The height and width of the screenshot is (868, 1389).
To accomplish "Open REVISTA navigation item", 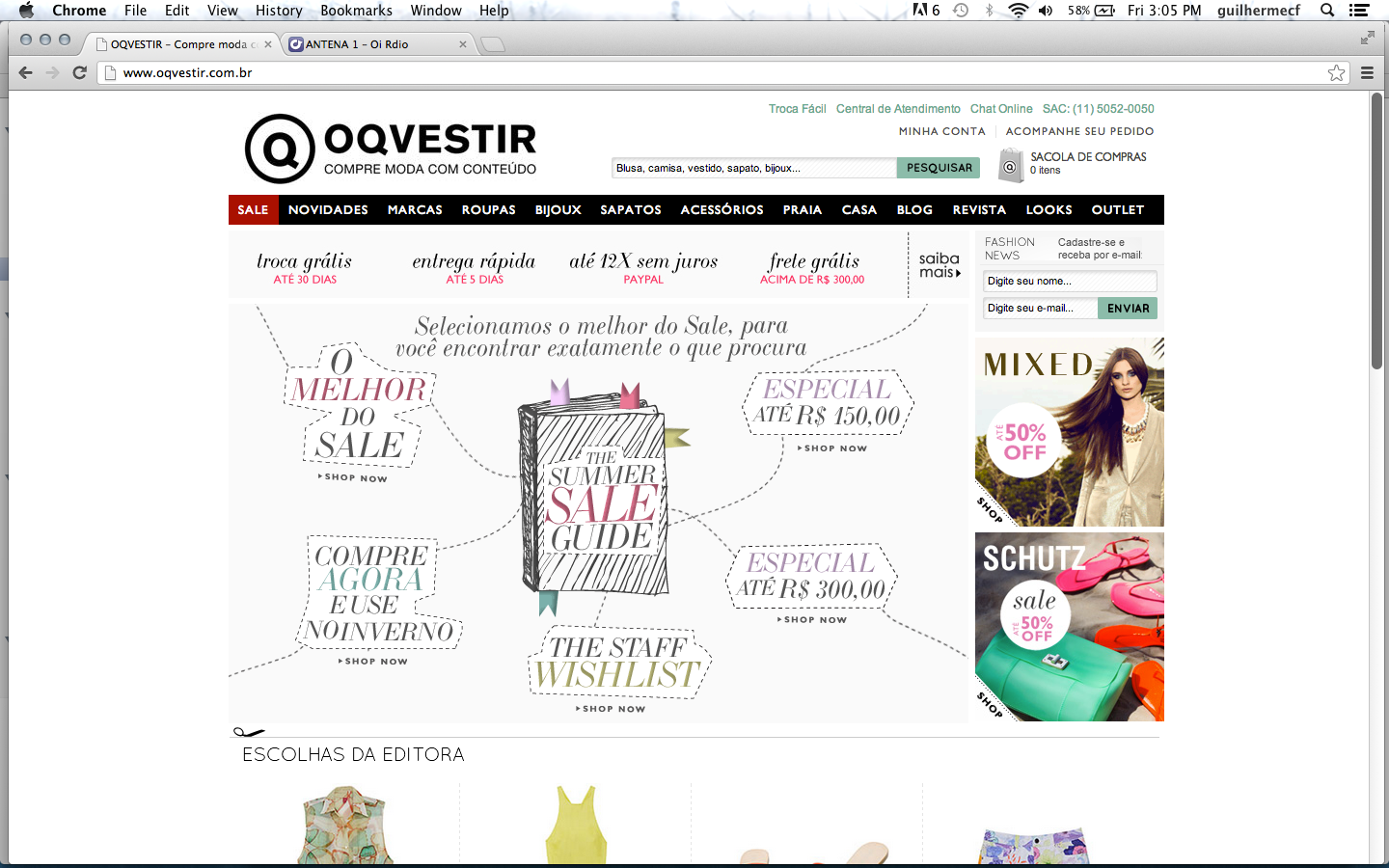I will (979, 209).
